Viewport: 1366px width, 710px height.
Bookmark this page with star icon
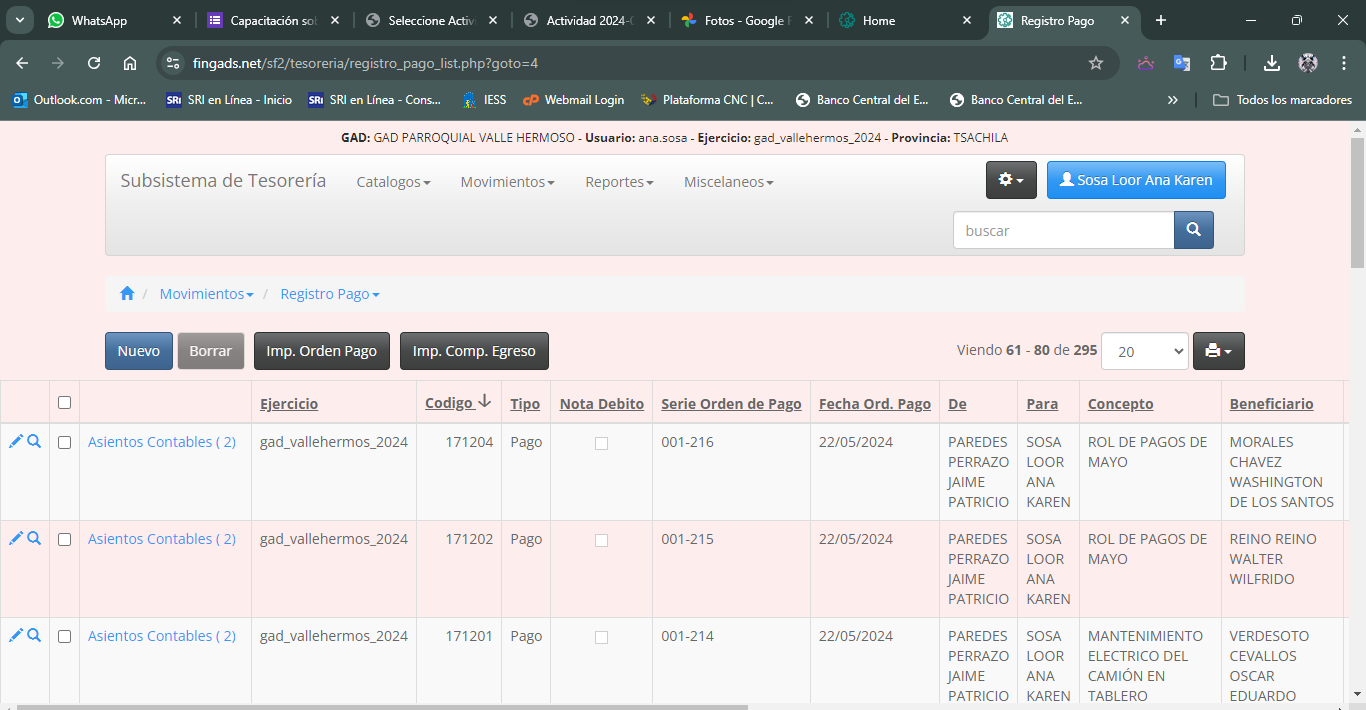click(1096, 63)
